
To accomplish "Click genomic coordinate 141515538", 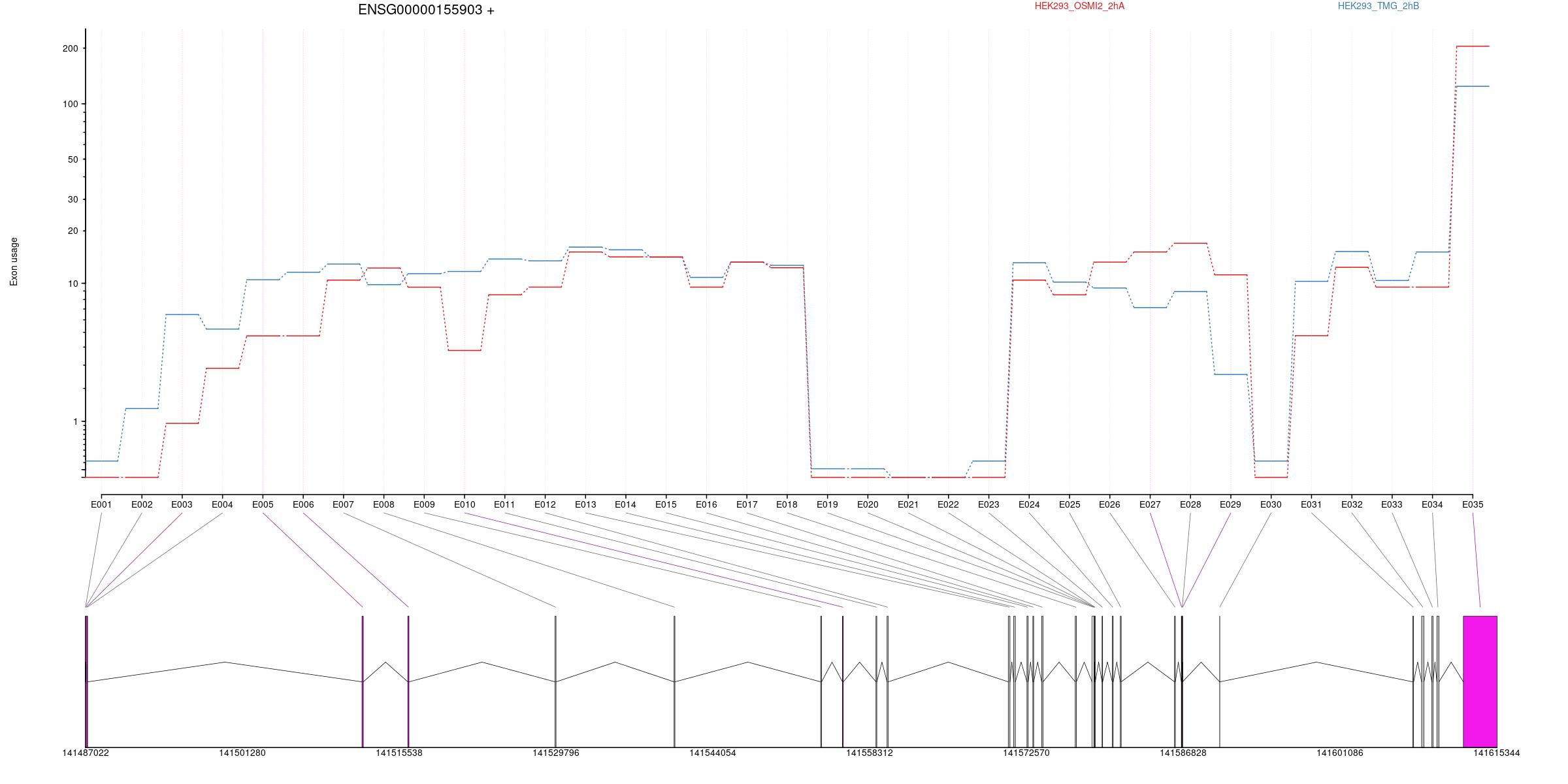I will (399, 753).
